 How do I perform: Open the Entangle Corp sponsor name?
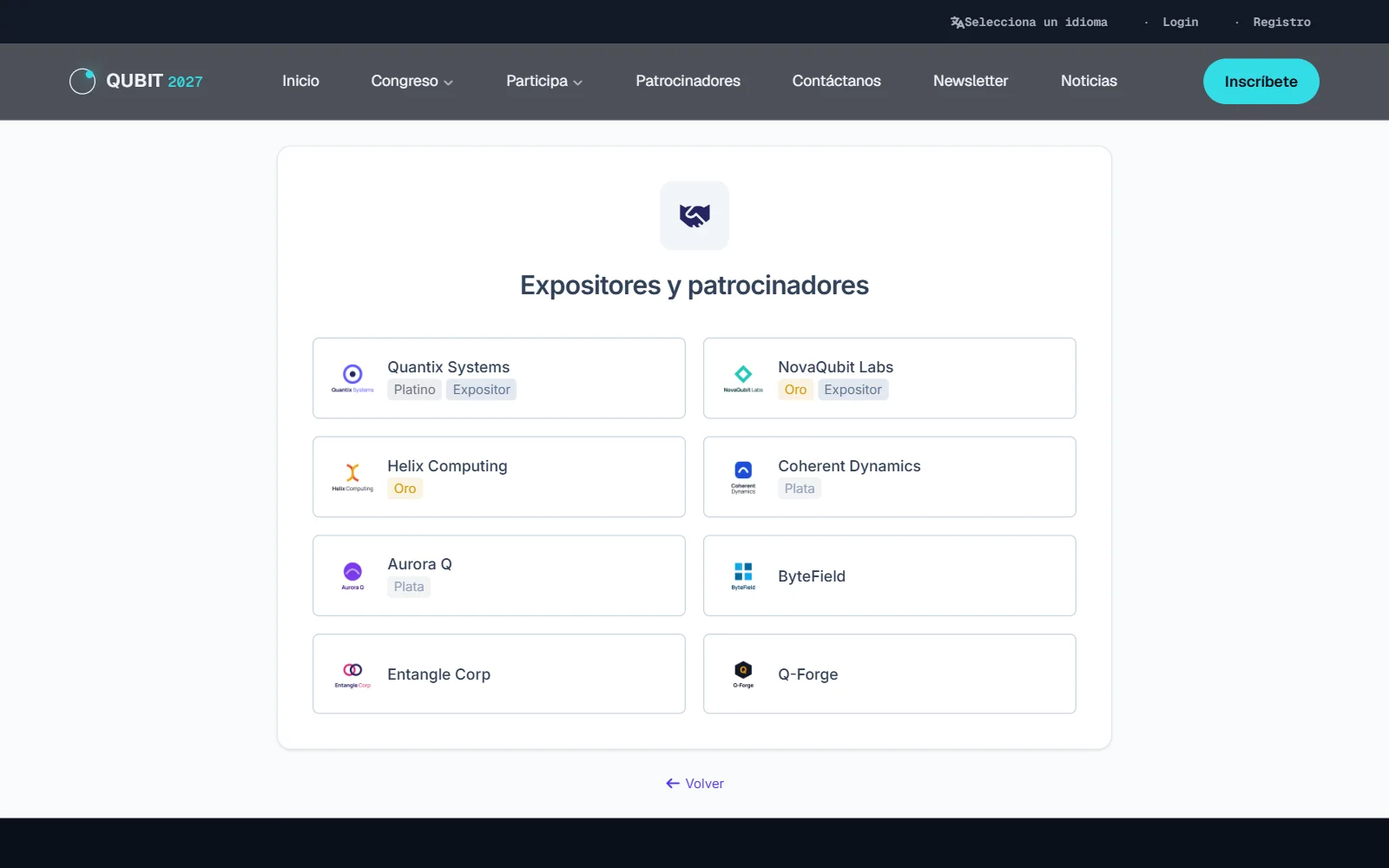pos(438,674)
